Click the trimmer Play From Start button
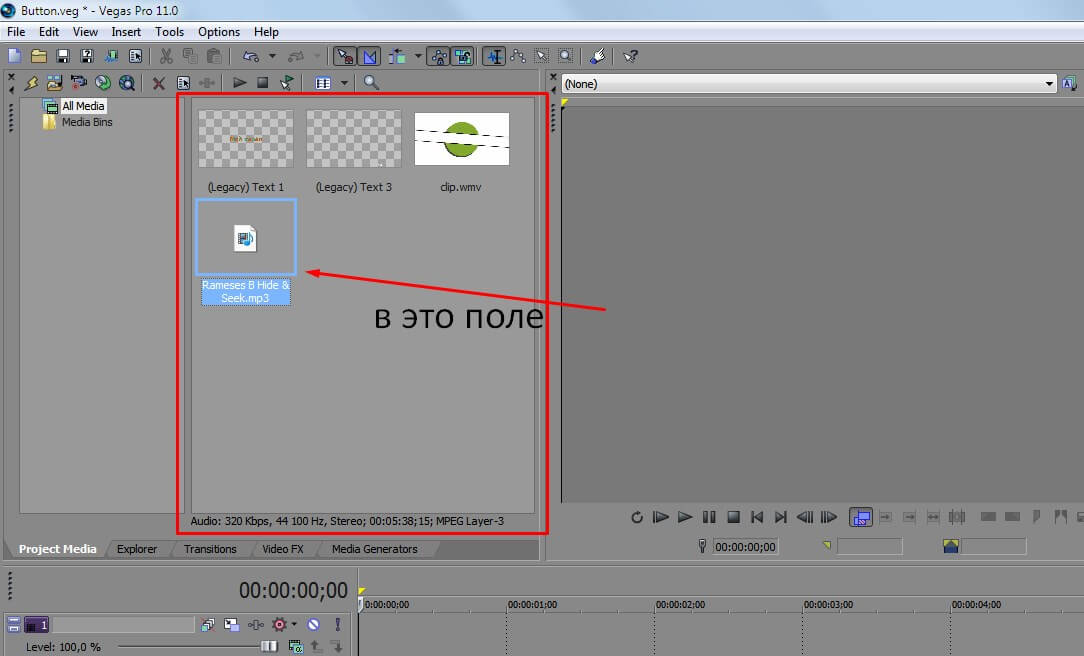Image resolution: width=1084 pixels, height=656 pixels. coord(661,517)
